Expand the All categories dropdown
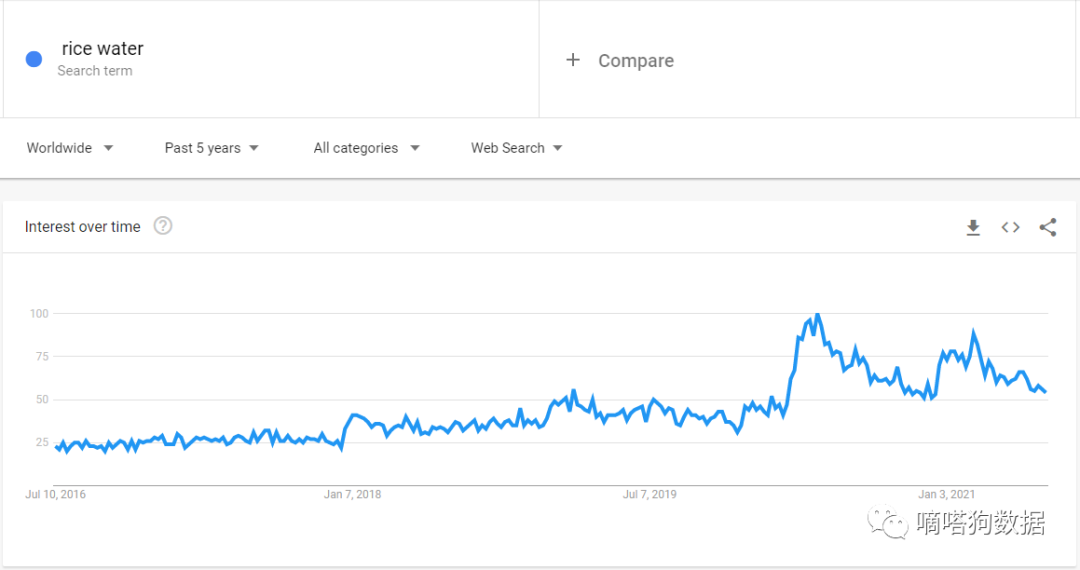 [366, 148]
